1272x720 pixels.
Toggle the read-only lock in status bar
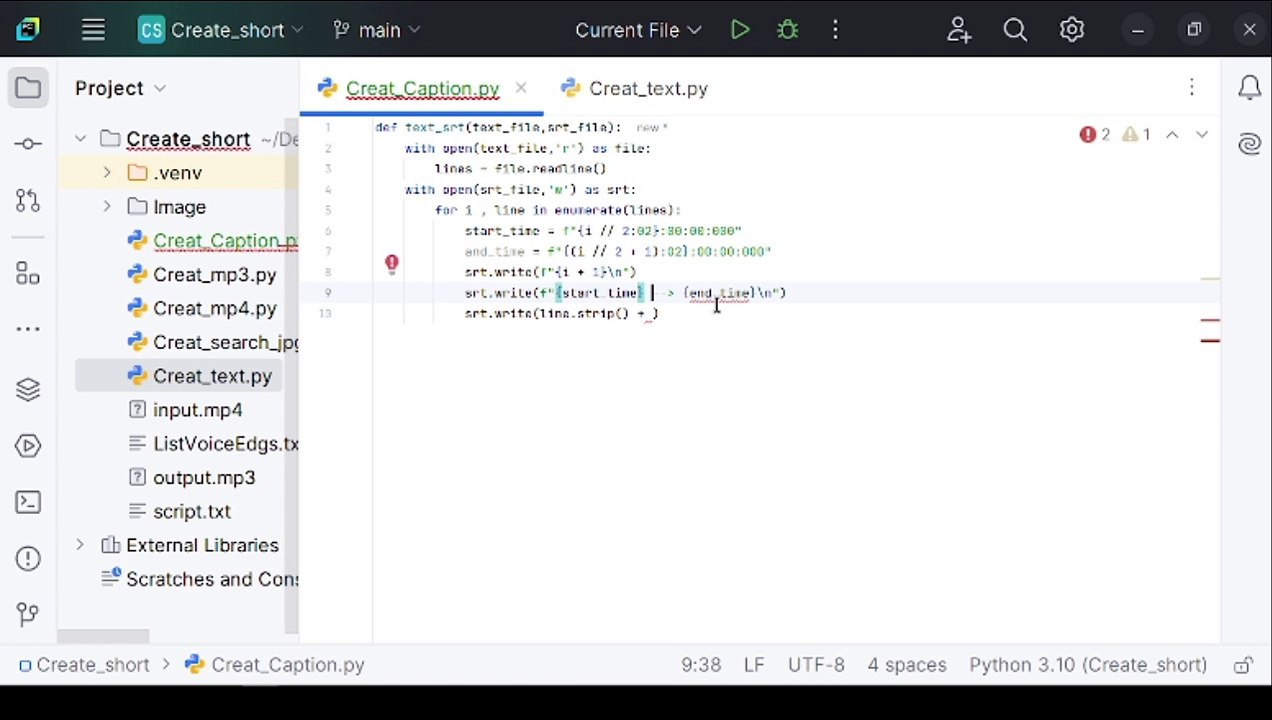[1243, 665]
